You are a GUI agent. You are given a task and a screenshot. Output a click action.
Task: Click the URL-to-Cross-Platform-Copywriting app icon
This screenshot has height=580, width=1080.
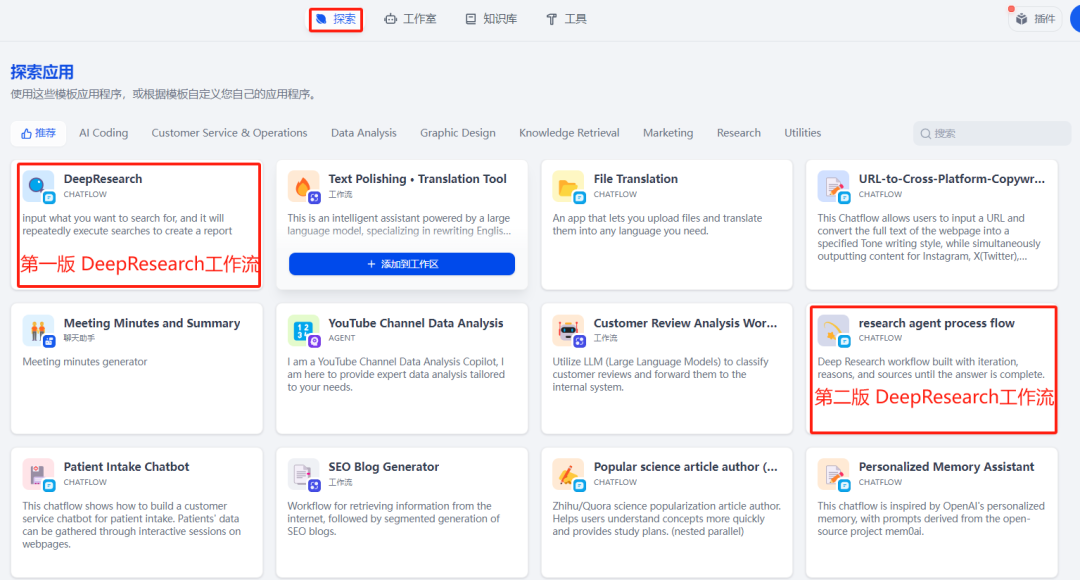(x=834, y=186)
